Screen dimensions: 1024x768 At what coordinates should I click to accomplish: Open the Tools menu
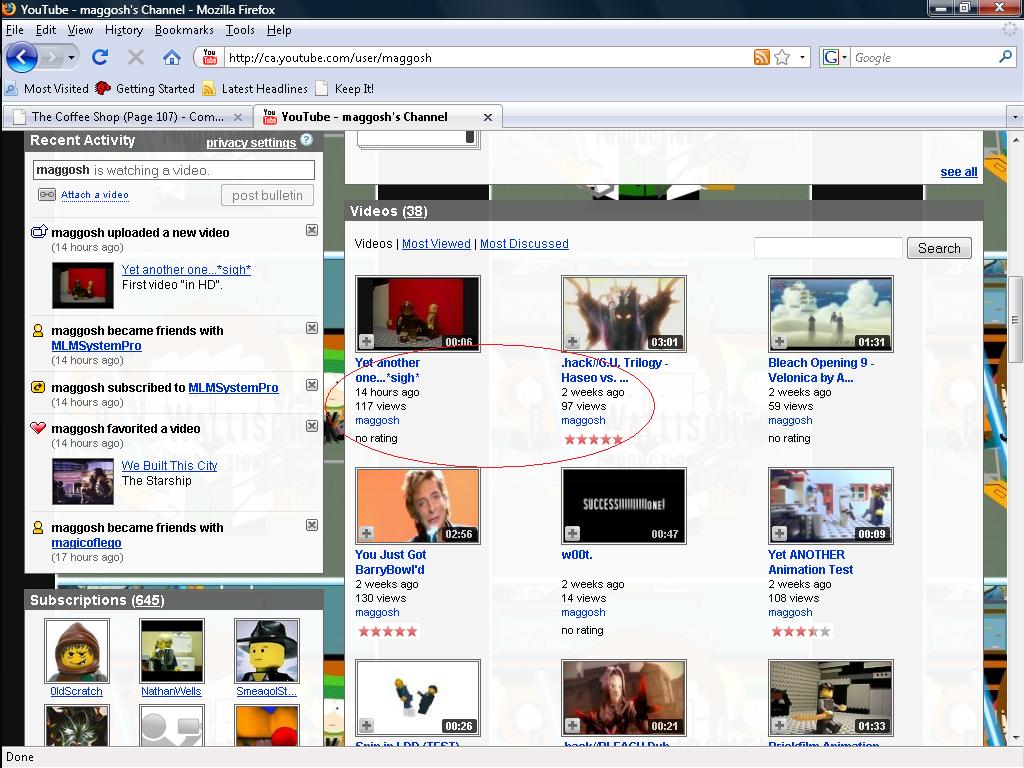240,30
